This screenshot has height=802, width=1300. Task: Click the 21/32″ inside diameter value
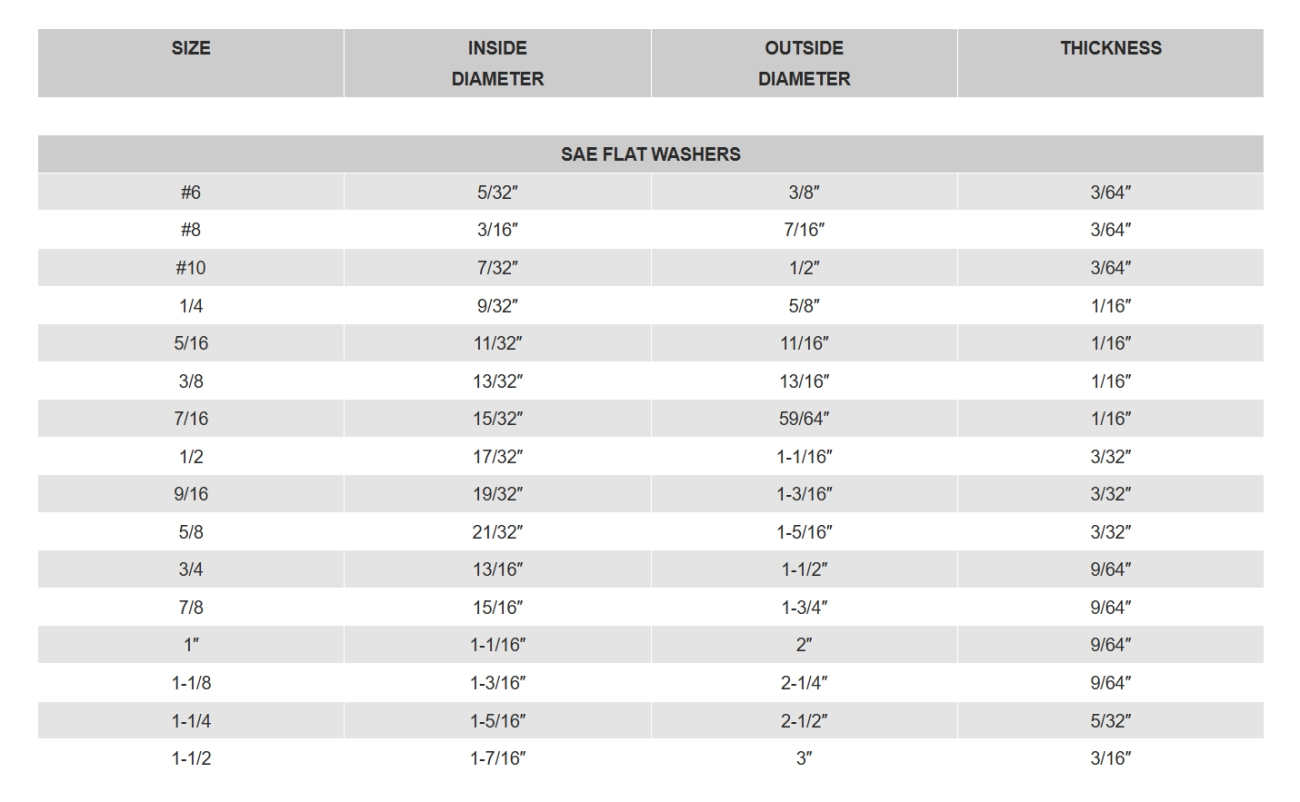click(x=497, y=532)
